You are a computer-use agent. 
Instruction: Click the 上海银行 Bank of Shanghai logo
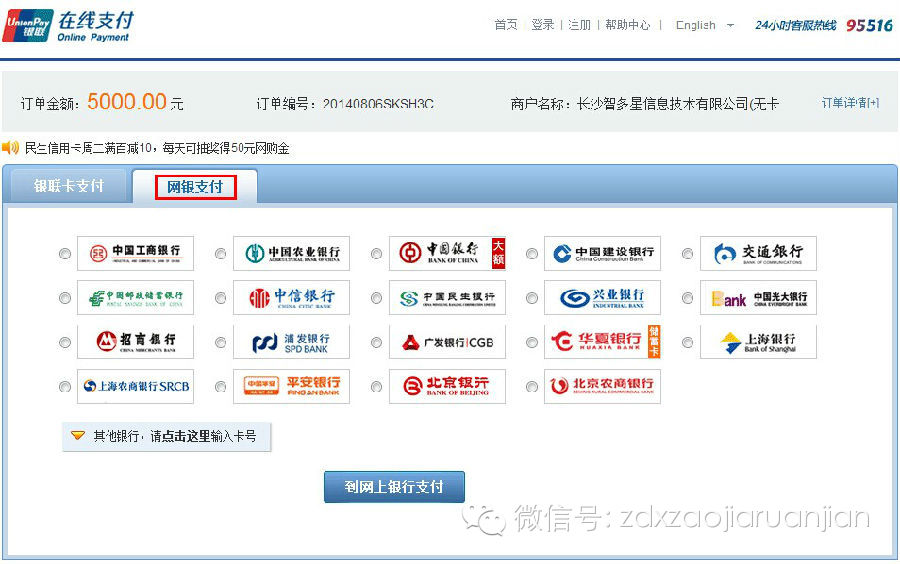pyautogui.click(x=758, y=341)
